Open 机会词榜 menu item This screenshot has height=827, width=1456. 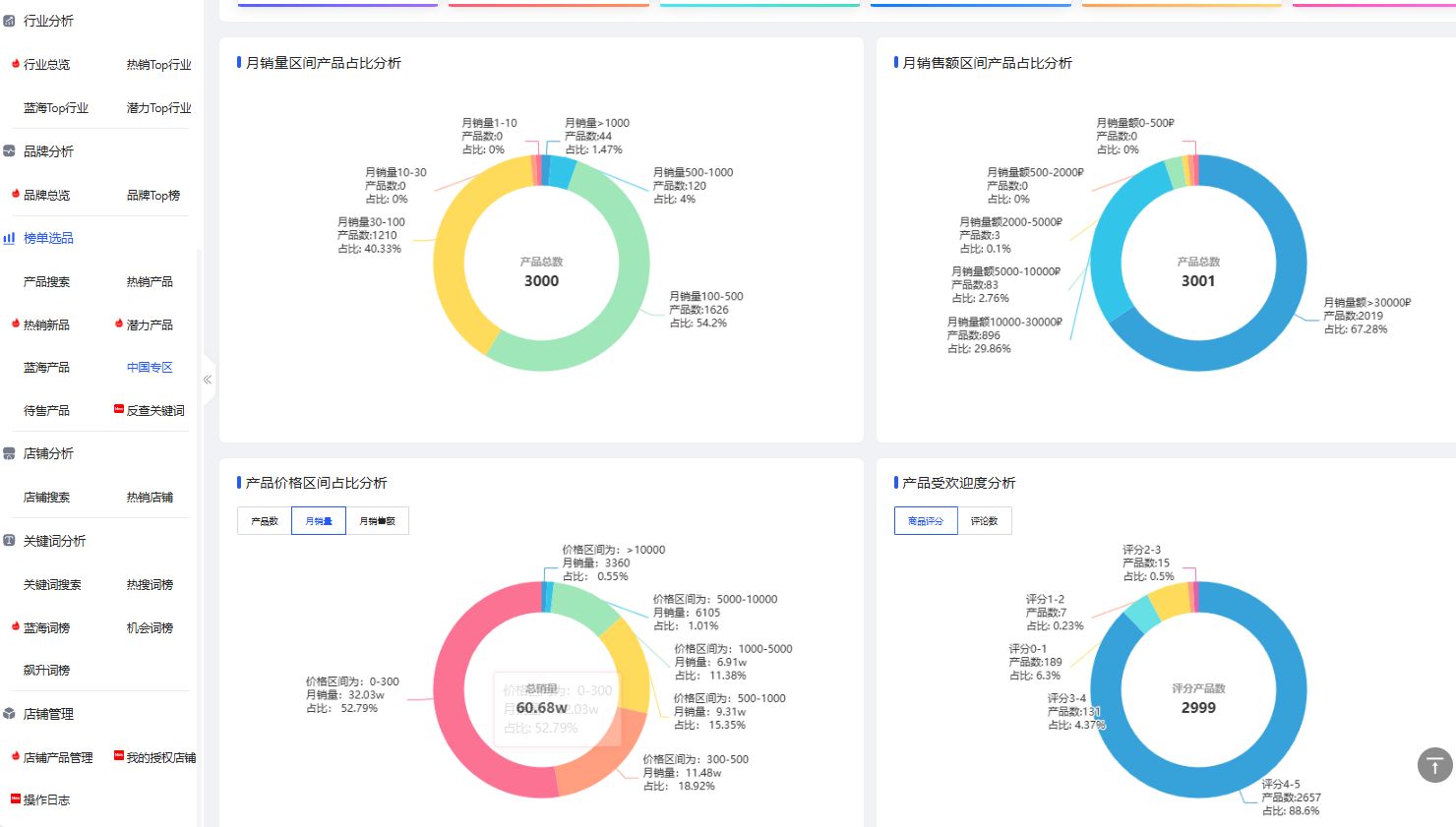pyautogui.click(x=150, y=627)
